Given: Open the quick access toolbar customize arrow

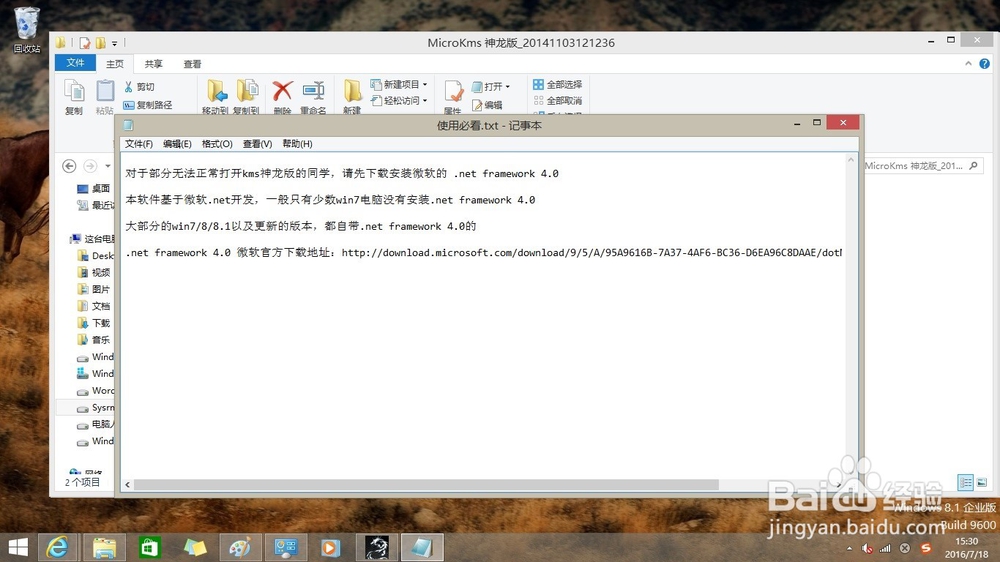Looking at the screenshot, I should pyautogui.click(x=115, y=43).
